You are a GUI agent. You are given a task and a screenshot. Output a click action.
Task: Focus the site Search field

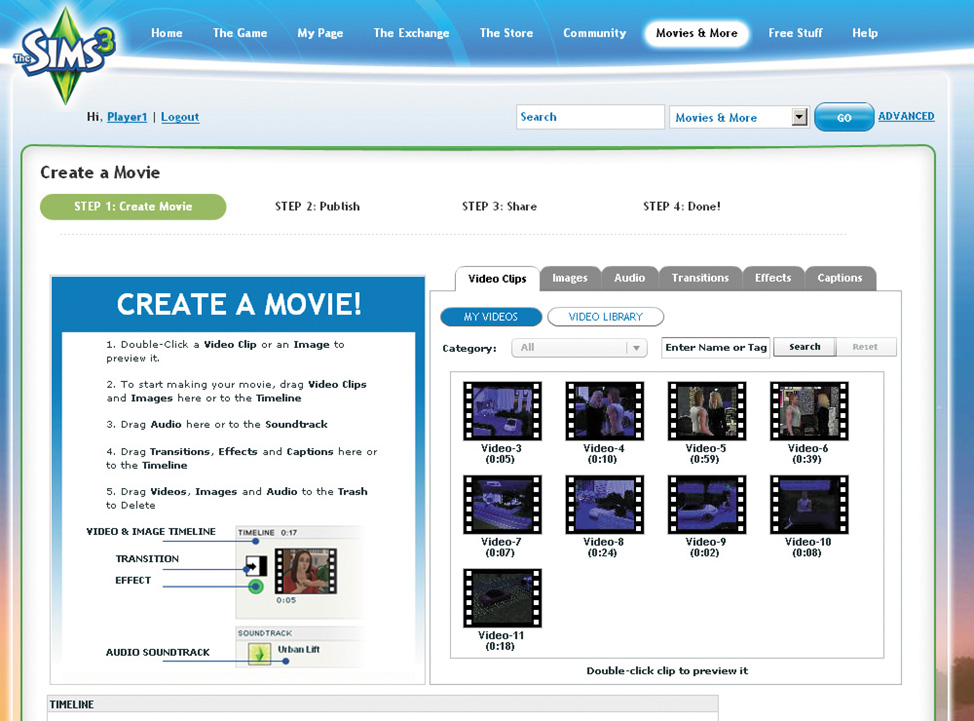click(x=590, y=117)
